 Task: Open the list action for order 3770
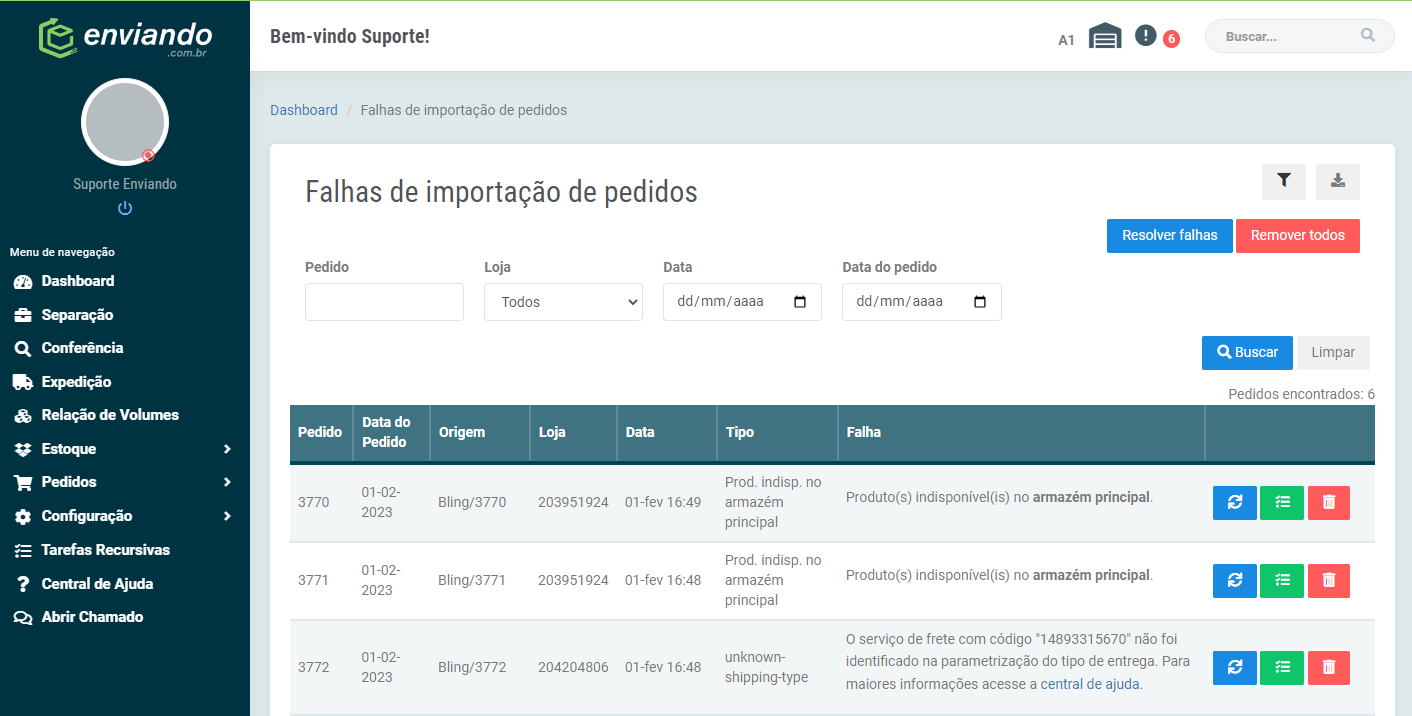1282,503
